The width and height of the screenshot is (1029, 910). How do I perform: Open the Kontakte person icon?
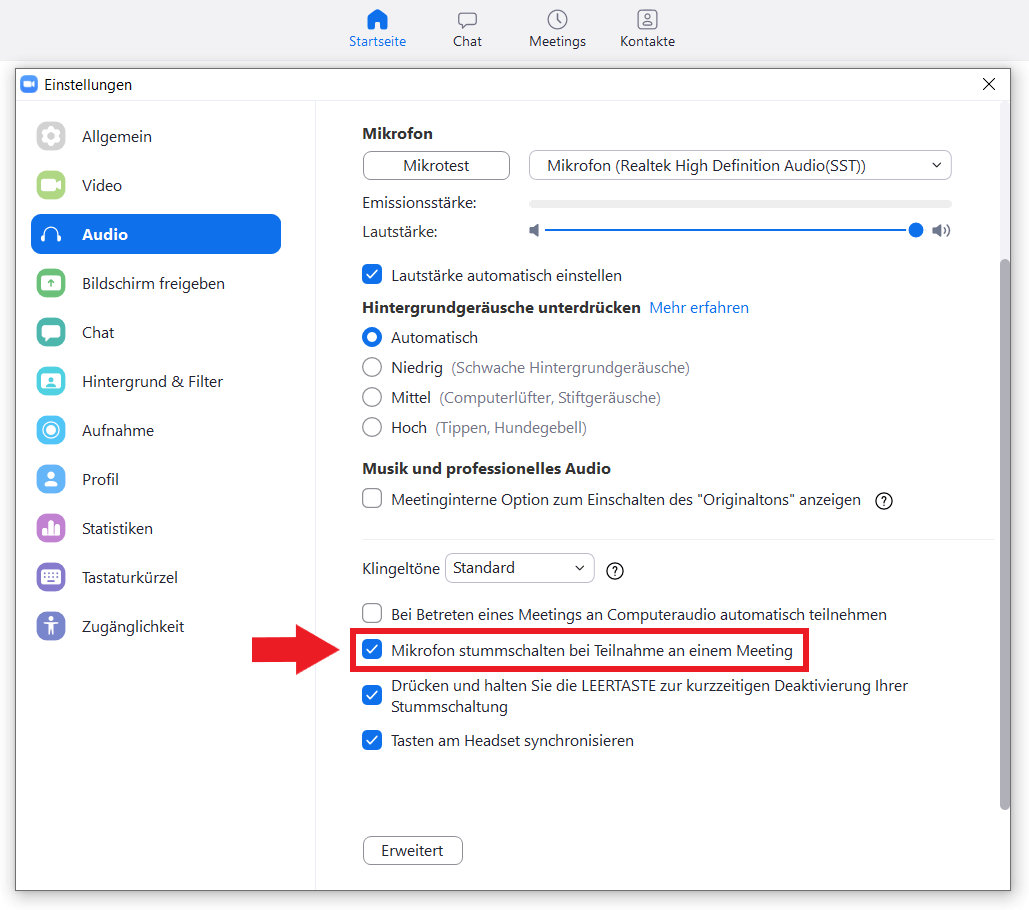click(x=647, y=20)
